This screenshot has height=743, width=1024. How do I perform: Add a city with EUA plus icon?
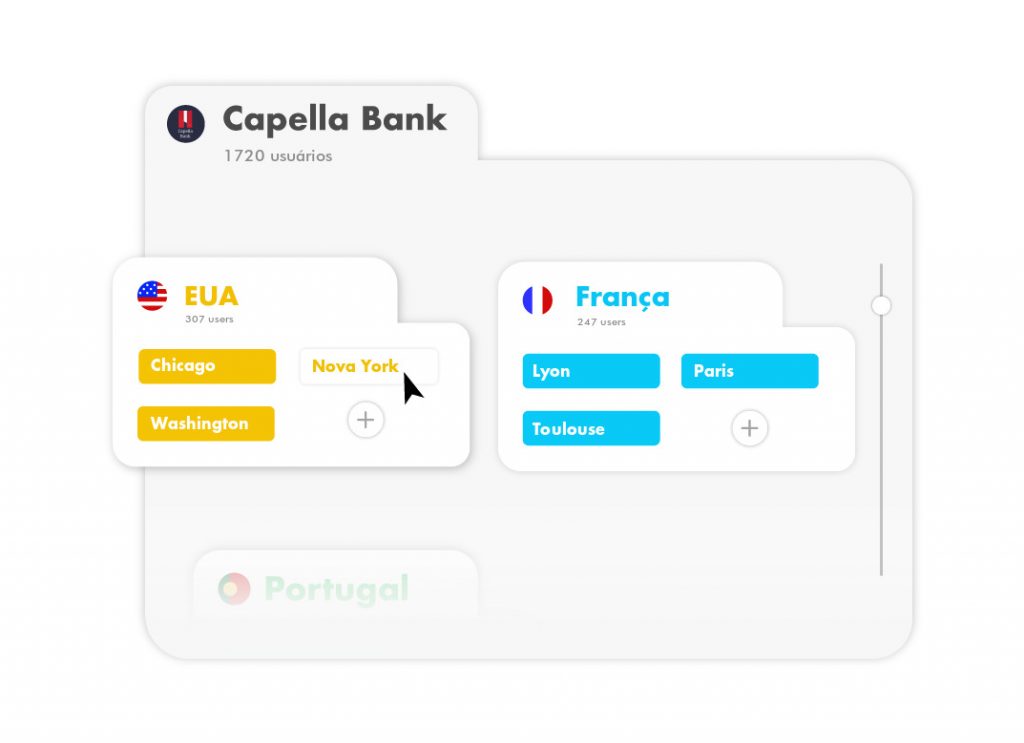coord(366,420)
